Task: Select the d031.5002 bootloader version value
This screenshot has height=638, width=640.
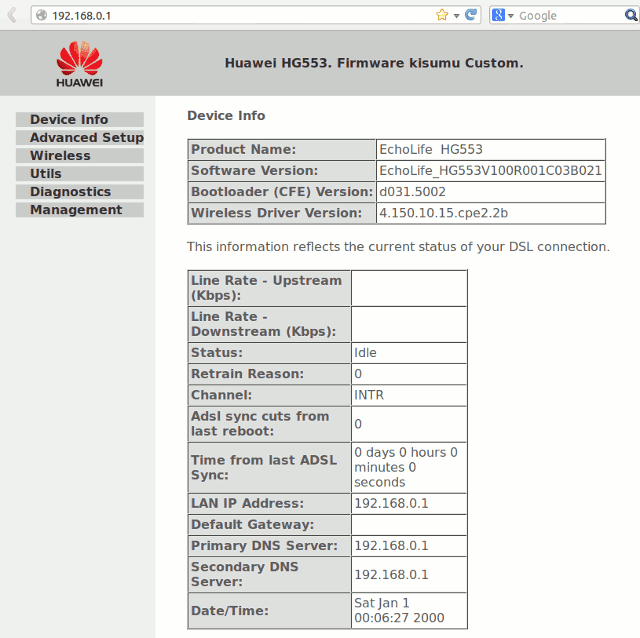Action: point(412,192)
